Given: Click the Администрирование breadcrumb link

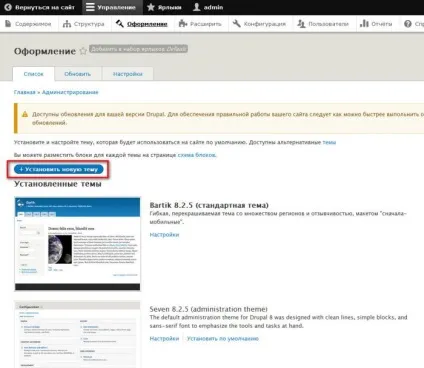Looking at the screenshot, I should 70,92.
